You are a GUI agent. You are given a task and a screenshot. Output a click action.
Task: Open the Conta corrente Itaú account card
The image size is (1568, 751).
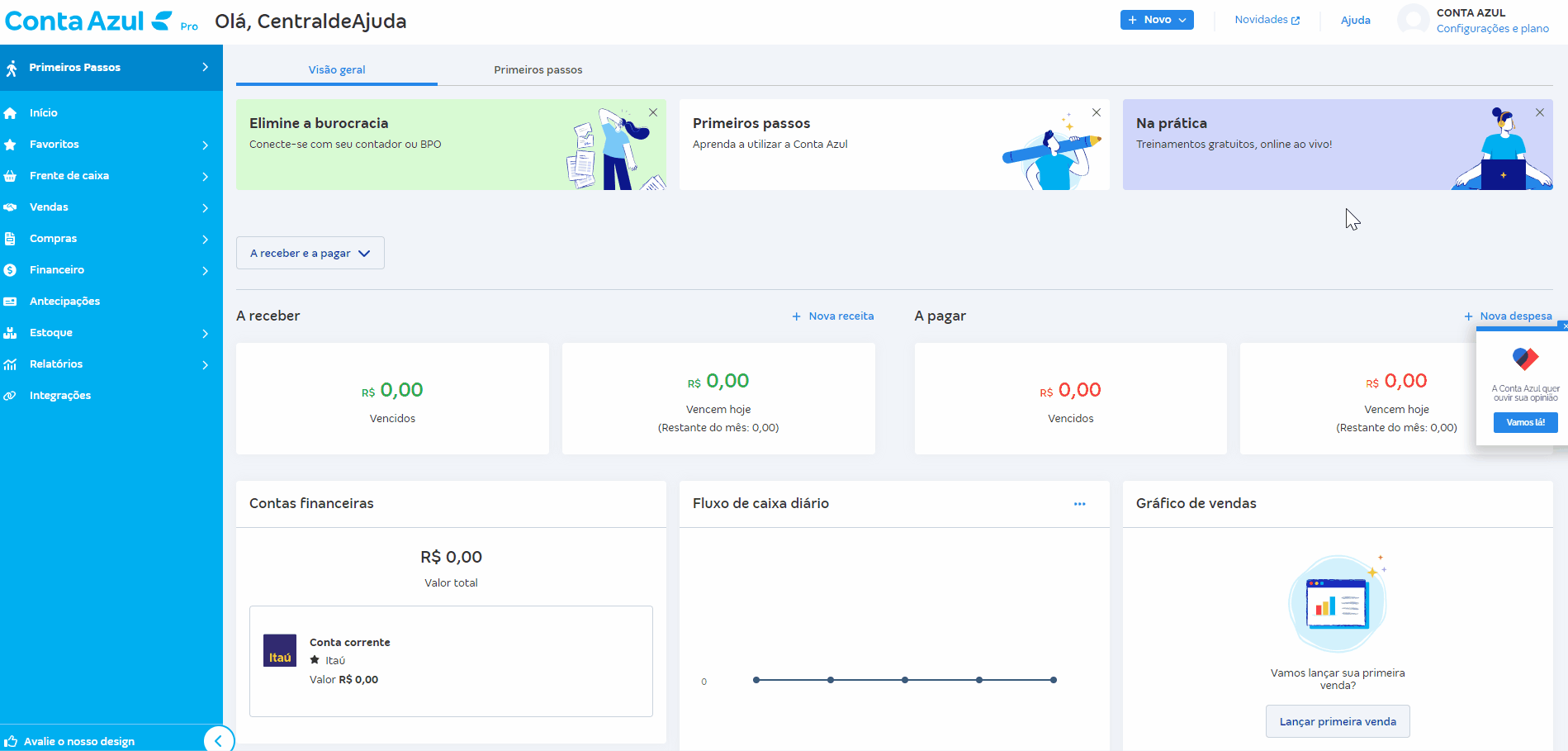pos(451,661)
